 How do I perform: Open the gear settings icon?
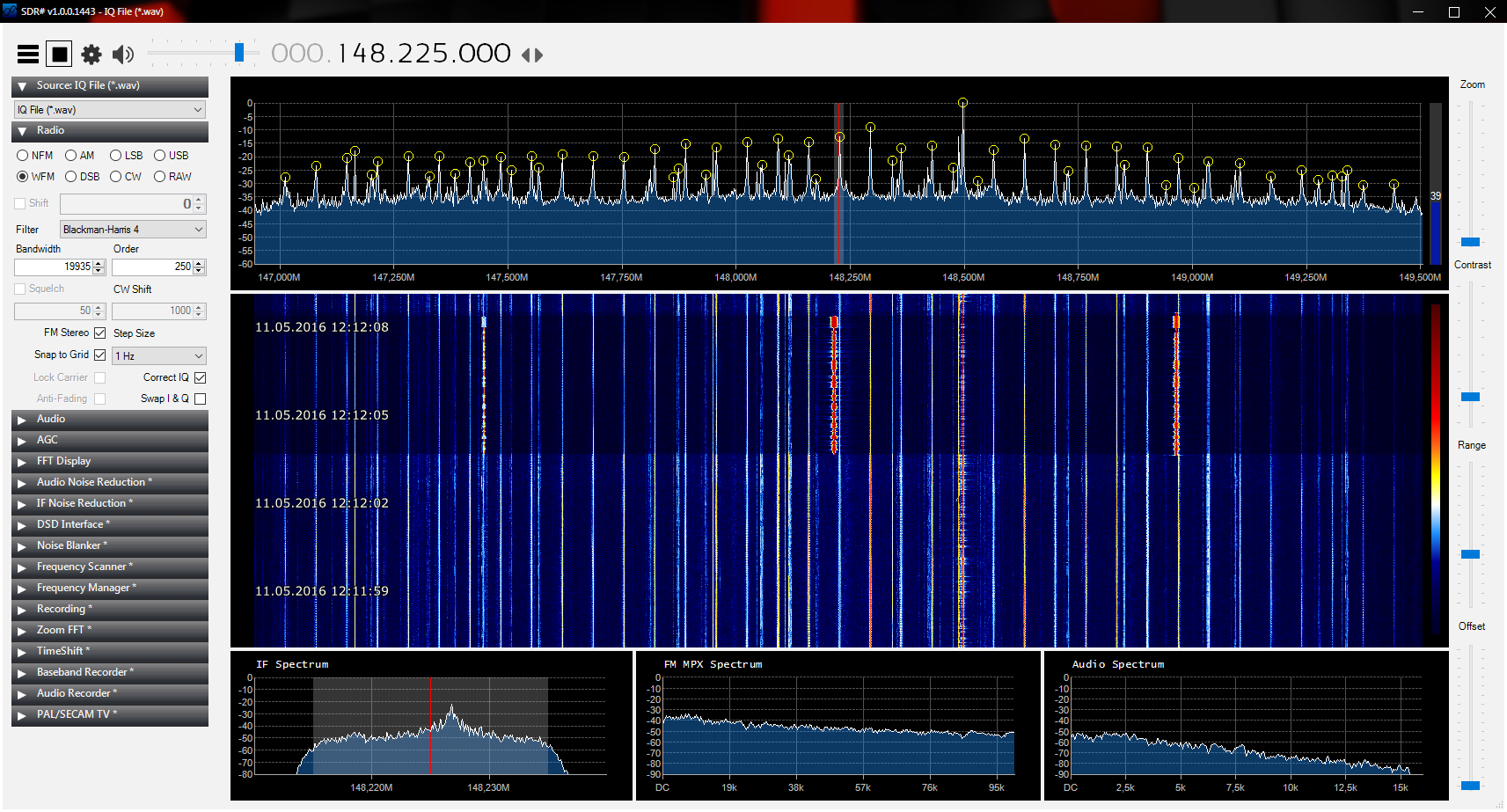(91, 55)
